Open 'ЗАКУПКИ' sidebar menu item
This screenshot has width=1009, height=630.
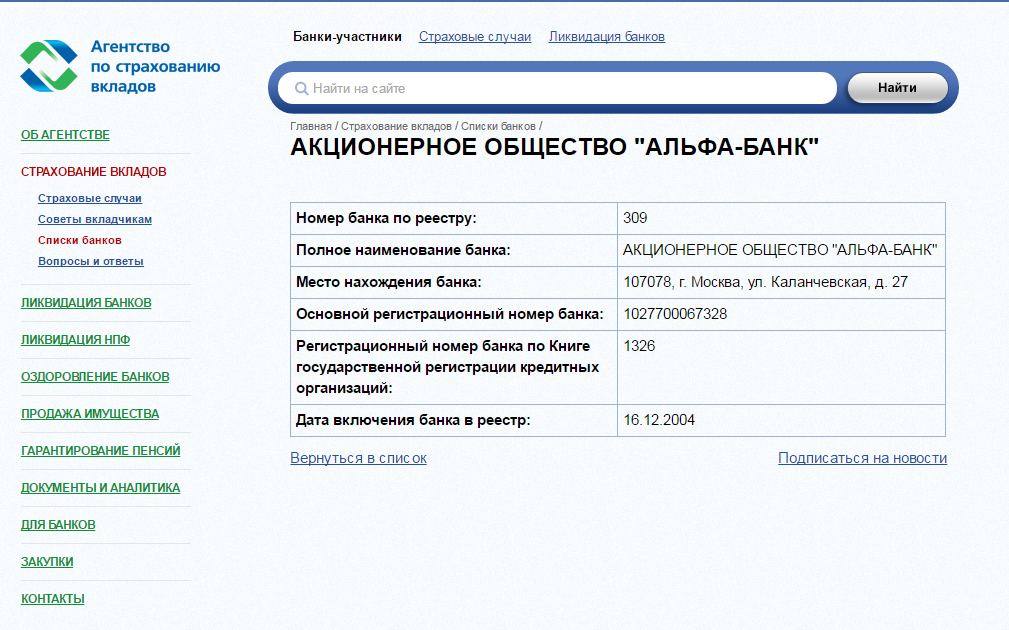pyautogui.click(x=47, y=562)
